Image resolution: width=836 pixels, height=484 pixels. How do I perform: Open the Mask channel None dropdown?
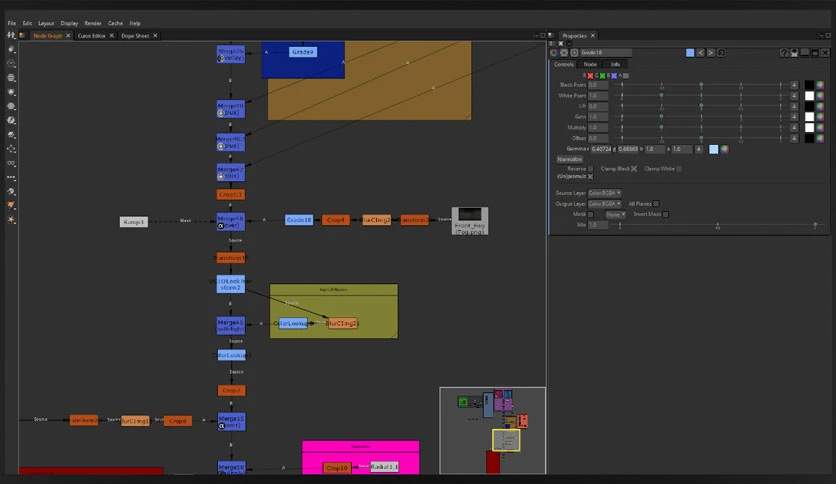[x=615, y=214]
